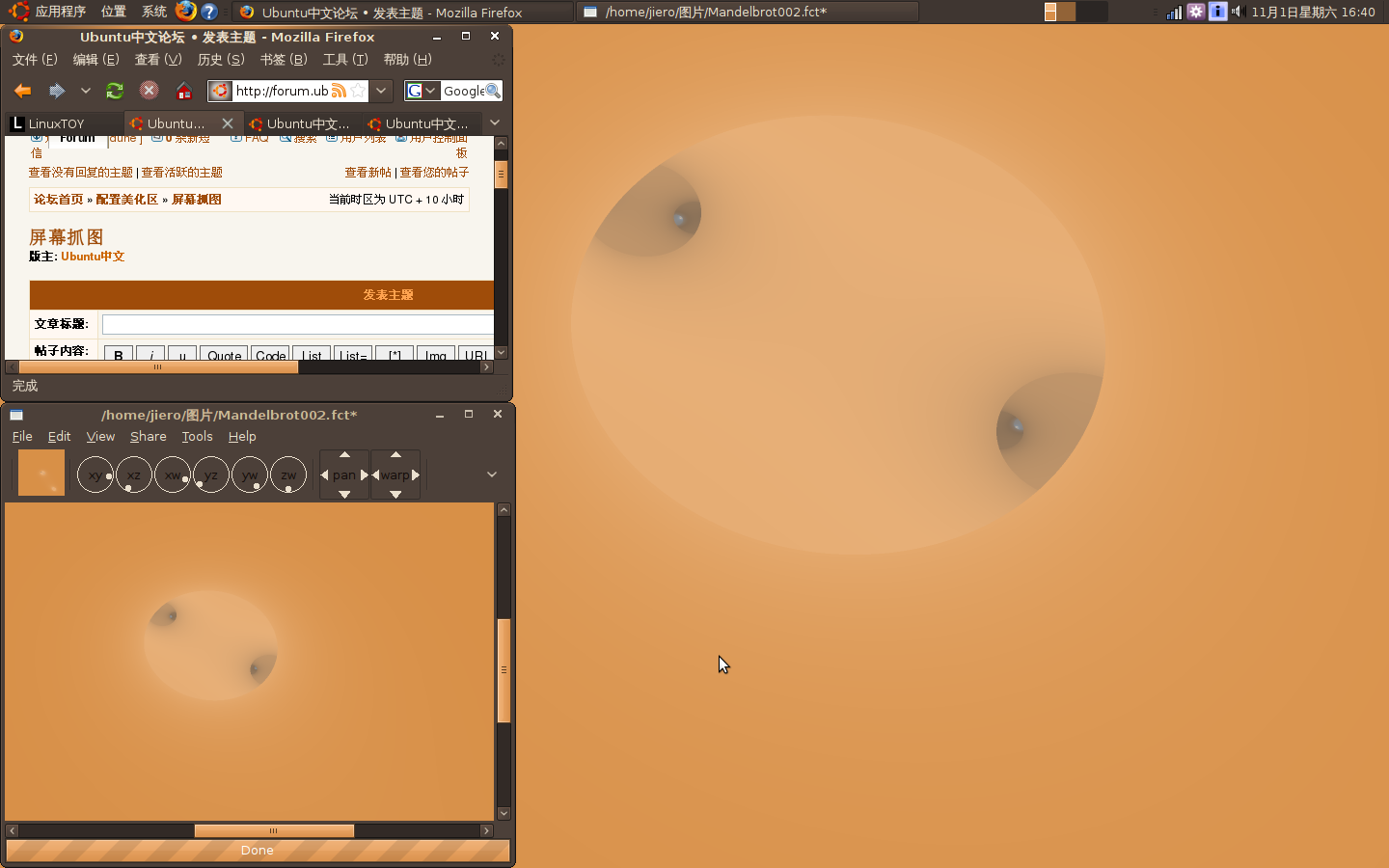
Task: Open the back/forward history dropdown arrow
Action: [86, 91]
